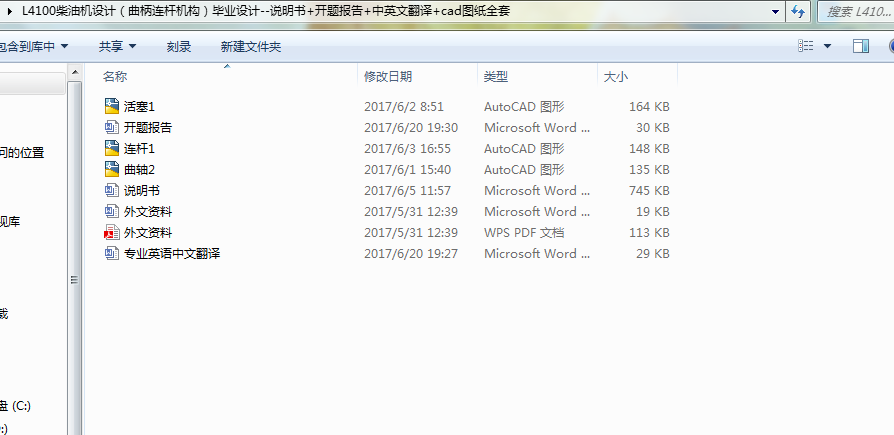This screenshot has height=435, width=894.
Task: Open the address bar history dropdown
Action: [775, 11]
